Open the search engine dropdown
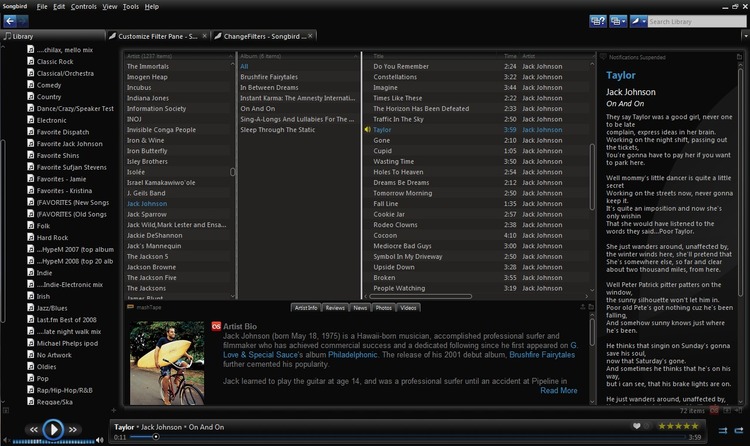Viewport: 750px width, 446px height. pos(639,21)
